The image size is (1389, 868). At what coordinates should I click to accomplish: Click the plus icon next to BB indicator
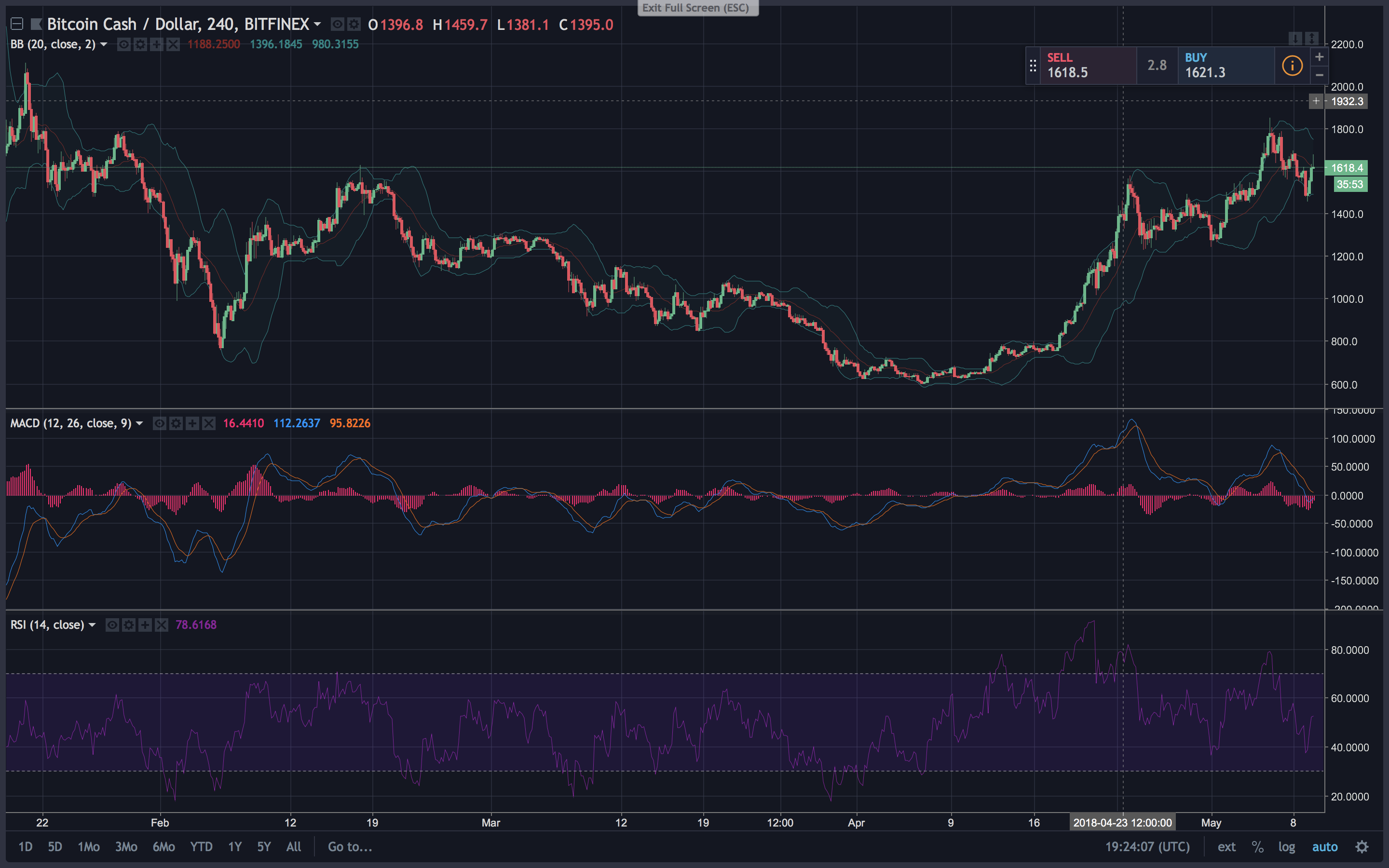[x=156, y=44]
